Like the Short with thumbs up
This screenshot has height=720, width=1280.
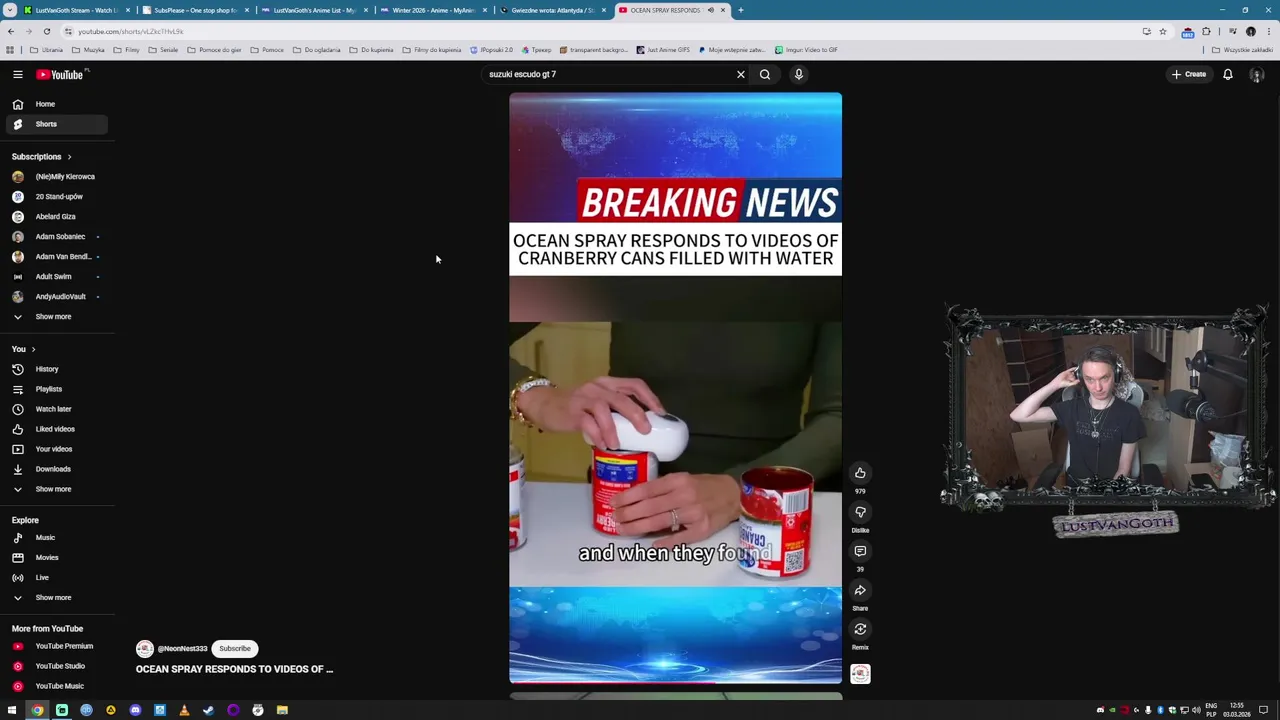click(x=860, y=473)
